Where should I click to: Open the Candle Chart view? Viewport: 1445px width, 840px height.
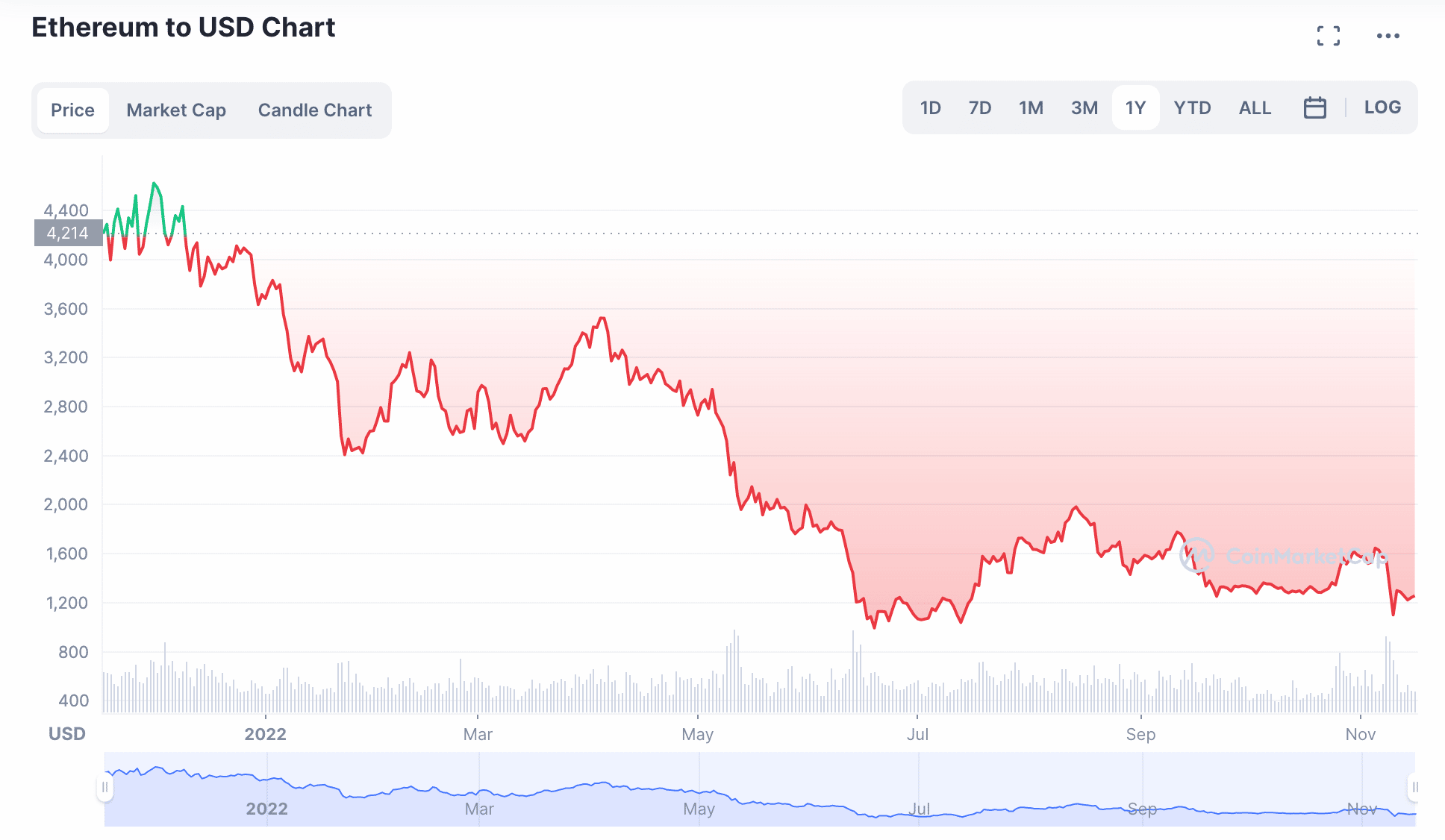click(314, 110)
